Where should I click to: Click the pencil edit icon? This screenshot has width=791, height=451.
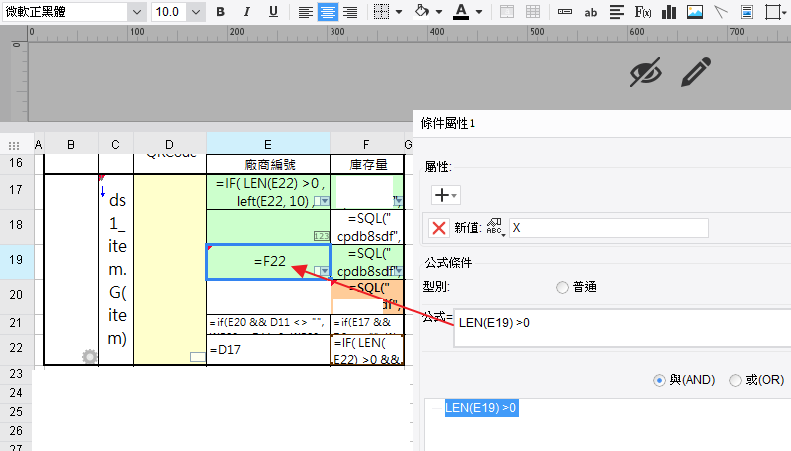click(x=696, y=72)
